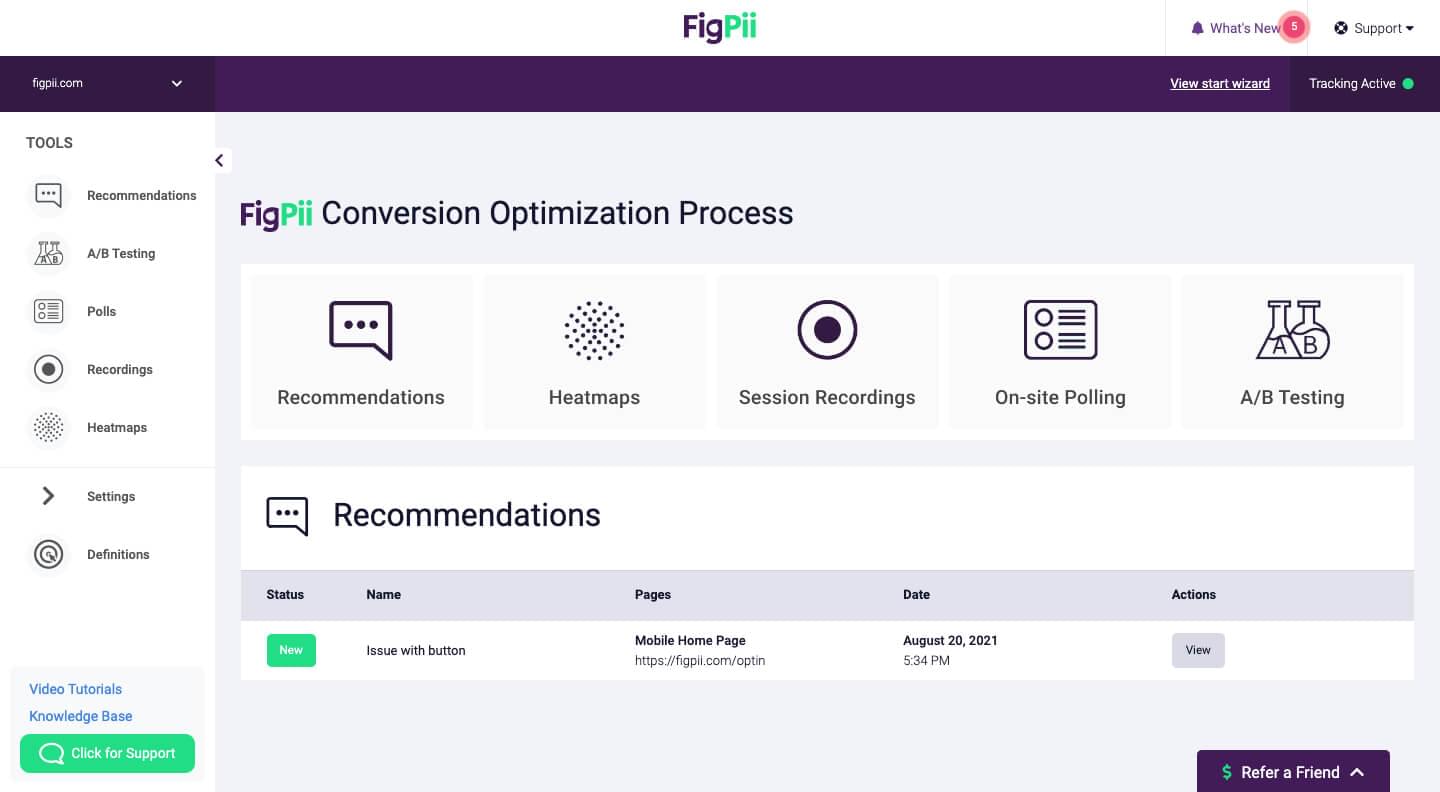The width and height of the screenshot is (1440, 792).
Task: Select the Heatmaps process card
Action: pos(594,352)
